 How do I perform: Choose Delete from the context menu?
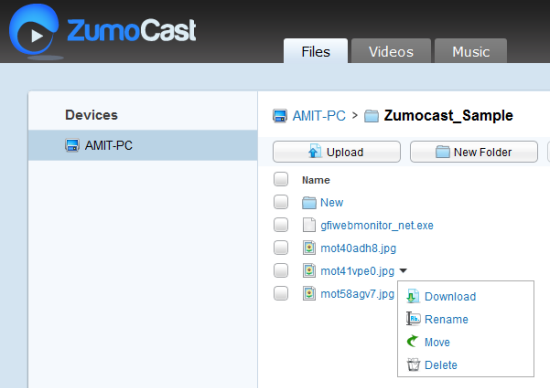[441, 365]
